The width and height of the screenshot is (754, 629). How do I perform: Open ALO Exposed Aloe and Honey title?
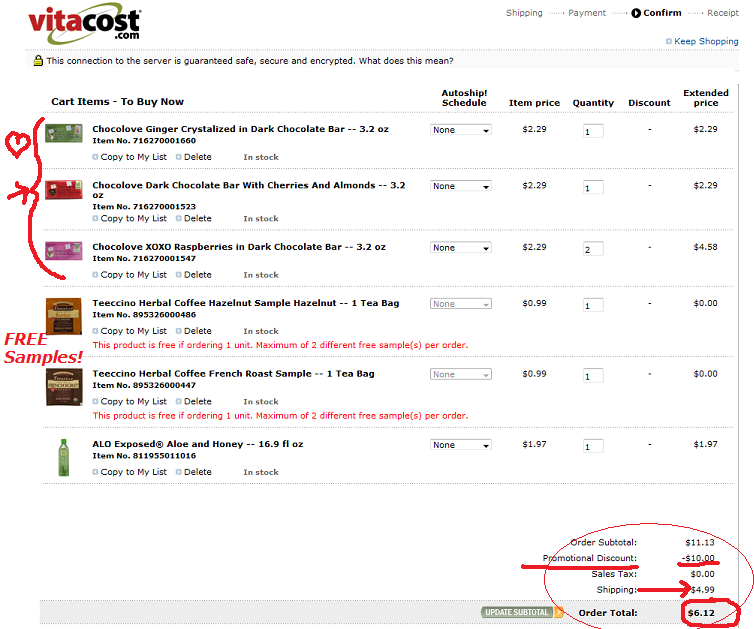click(x=198, y=444)
